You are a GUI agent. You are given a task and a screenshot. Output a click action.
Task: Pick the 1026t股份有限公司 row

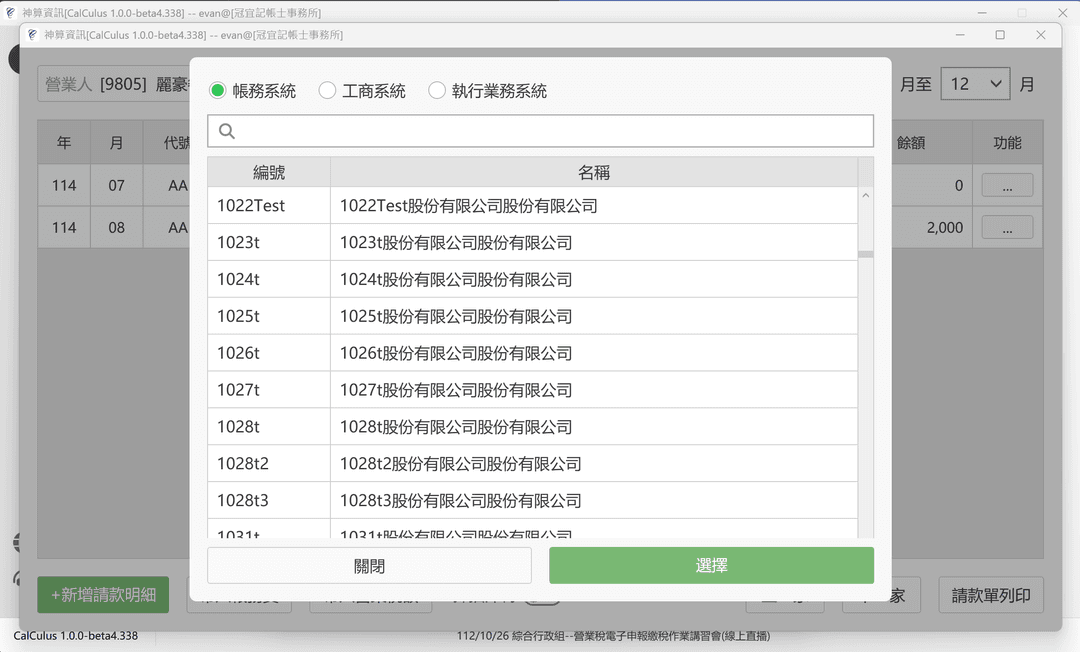(532, 353)
